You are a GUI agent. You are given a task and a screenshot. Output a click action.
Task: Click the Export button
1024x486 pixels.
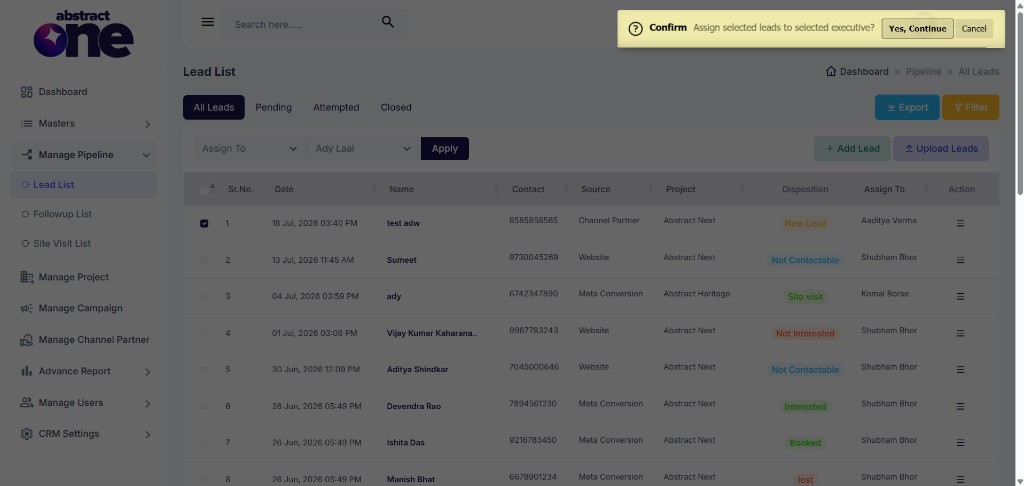pos(907,107)
